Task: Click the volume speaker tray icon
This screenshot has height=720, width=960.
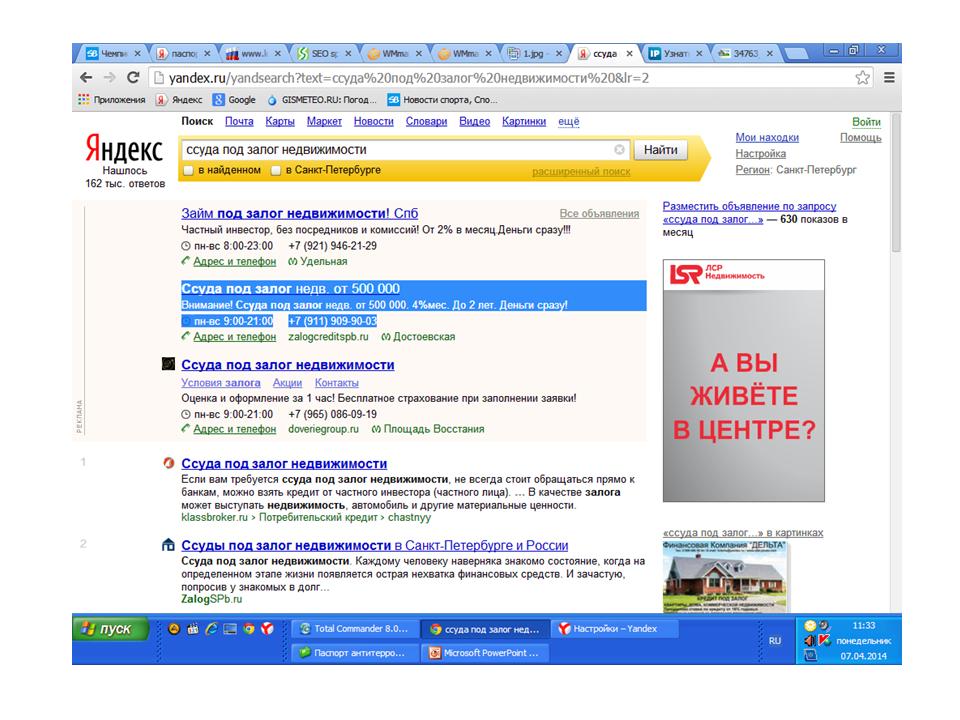Action: (x=810, y=641)
